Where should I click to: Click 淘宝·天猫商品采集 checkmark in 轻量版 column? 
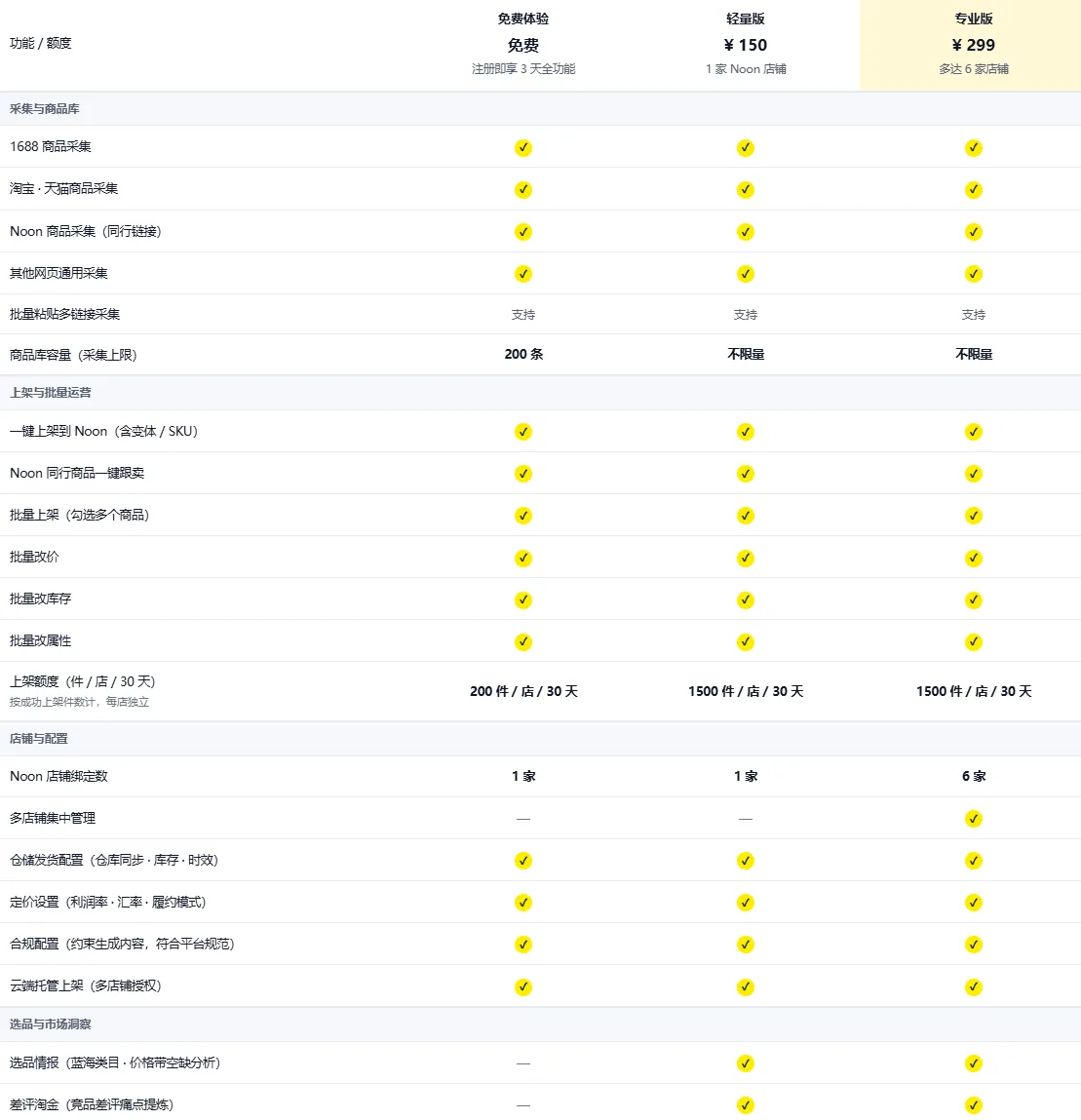tap(745, 190)
